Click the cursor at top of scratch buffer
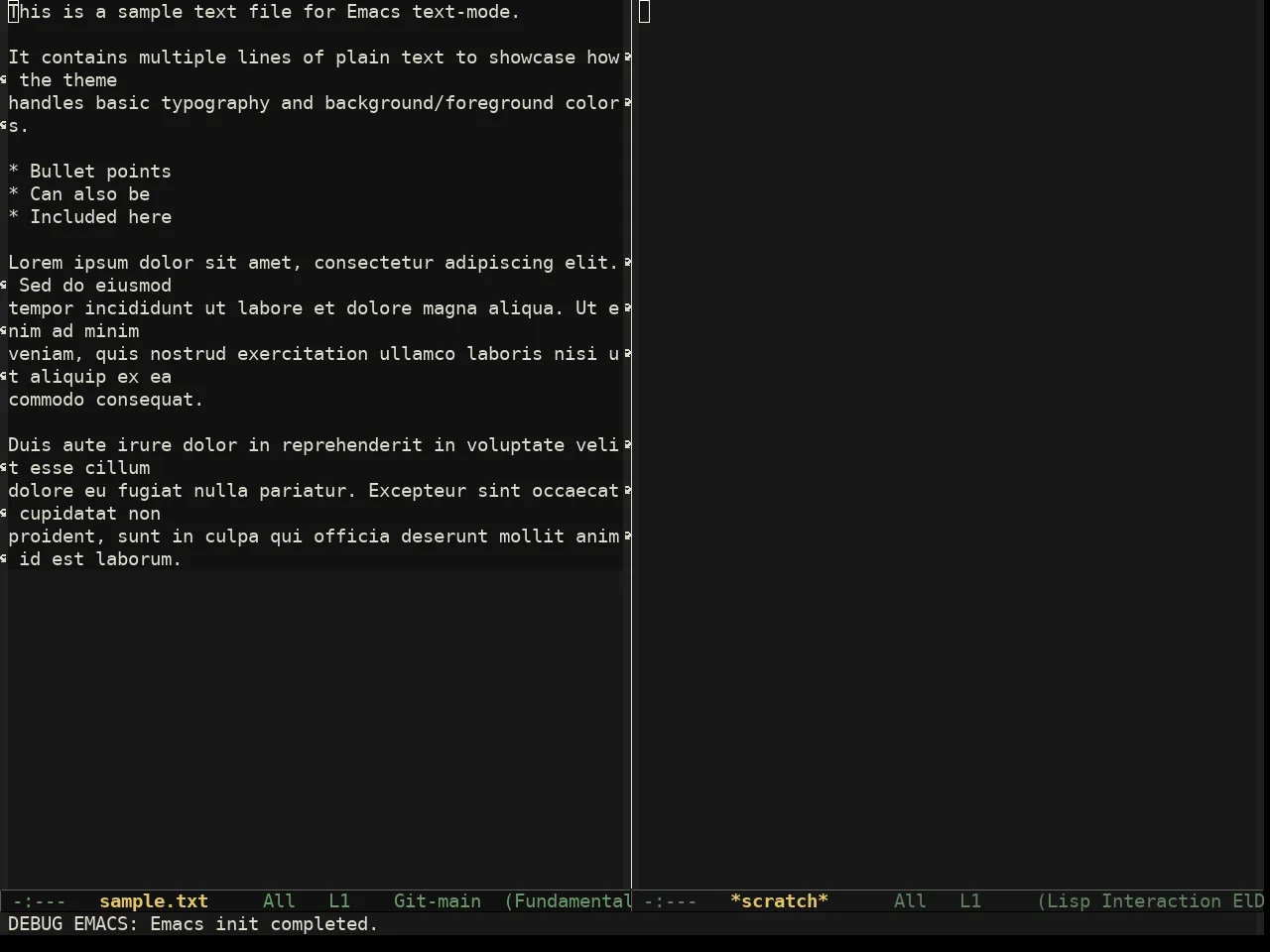This screenshot has width=1270, height=952. point(644,12)
